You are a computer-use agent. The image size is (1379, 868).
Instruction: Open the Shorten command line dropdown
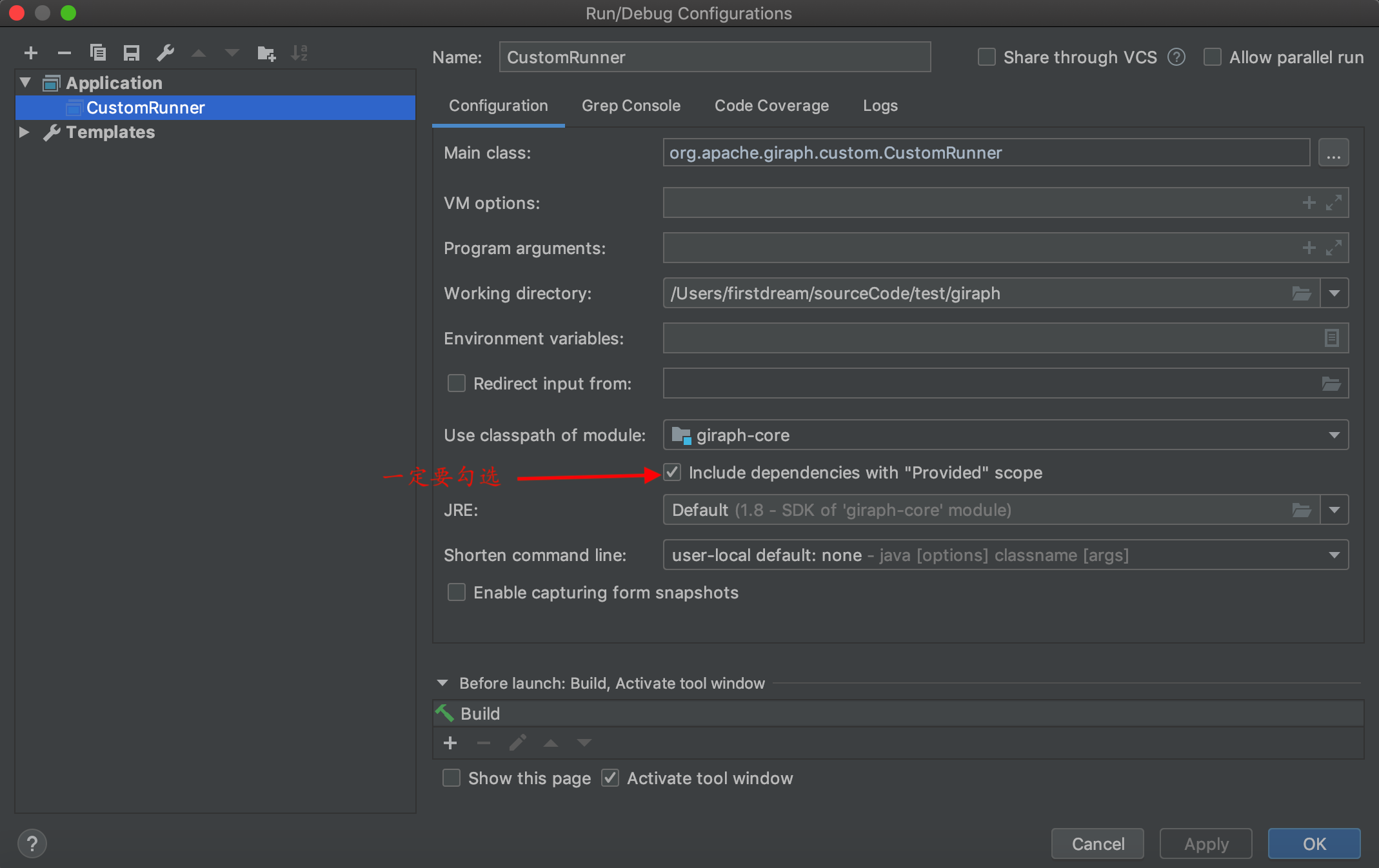(1334, 555)
